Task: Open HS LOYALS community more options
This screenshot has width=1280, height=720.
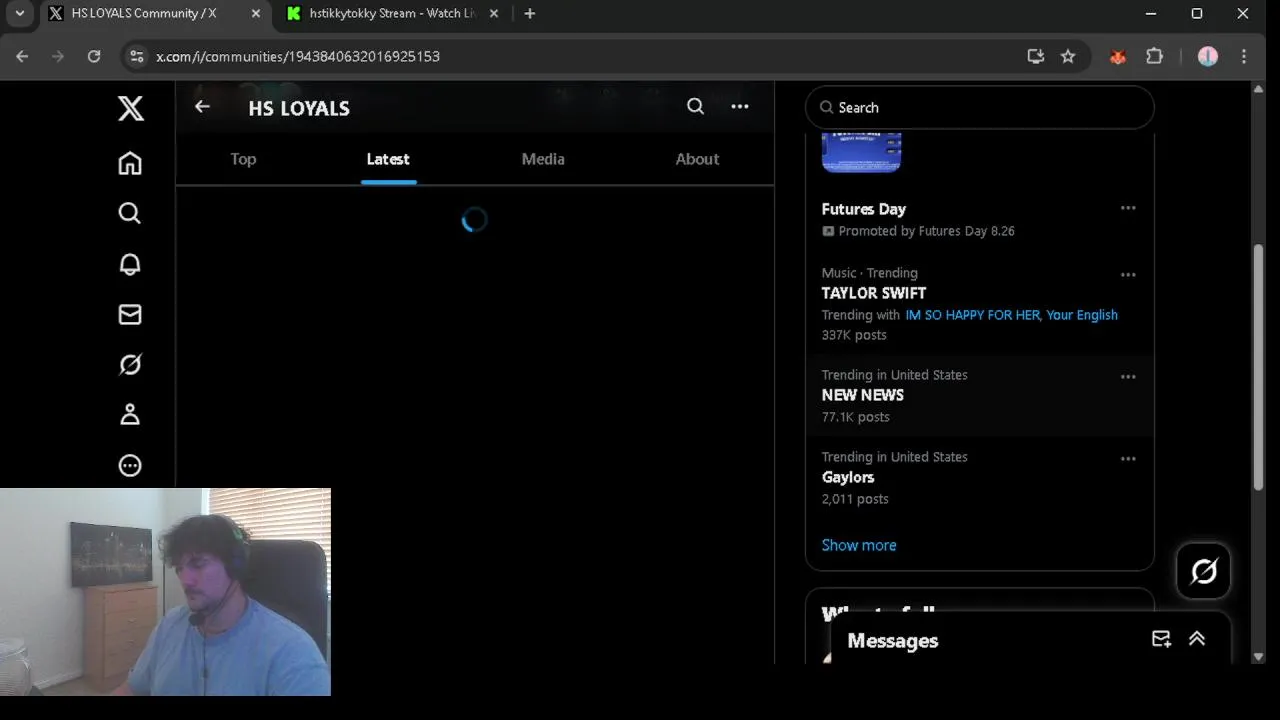Action: coord(740,106)
